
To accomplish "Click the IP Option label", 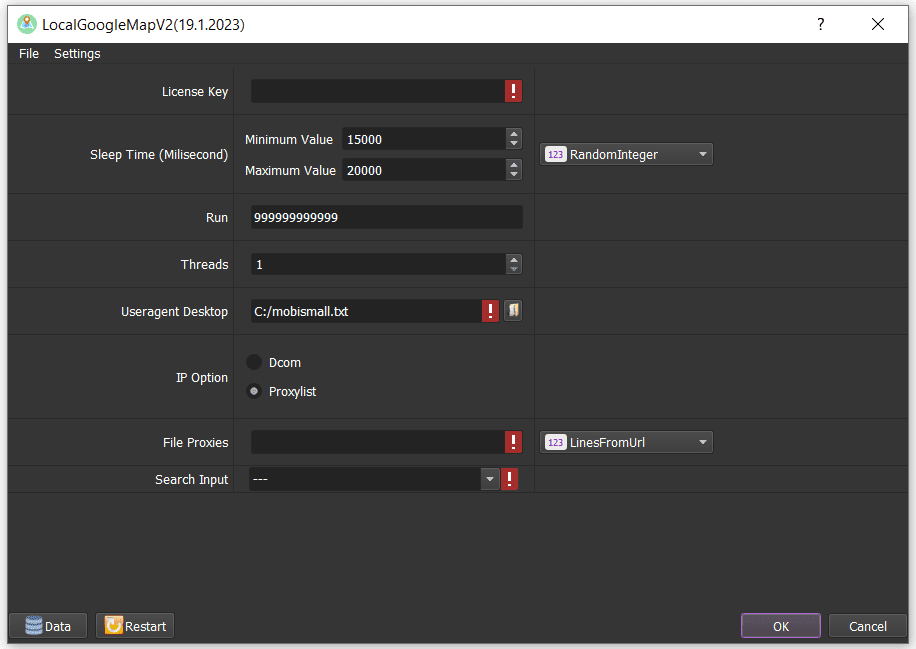I will coord(202,377).
